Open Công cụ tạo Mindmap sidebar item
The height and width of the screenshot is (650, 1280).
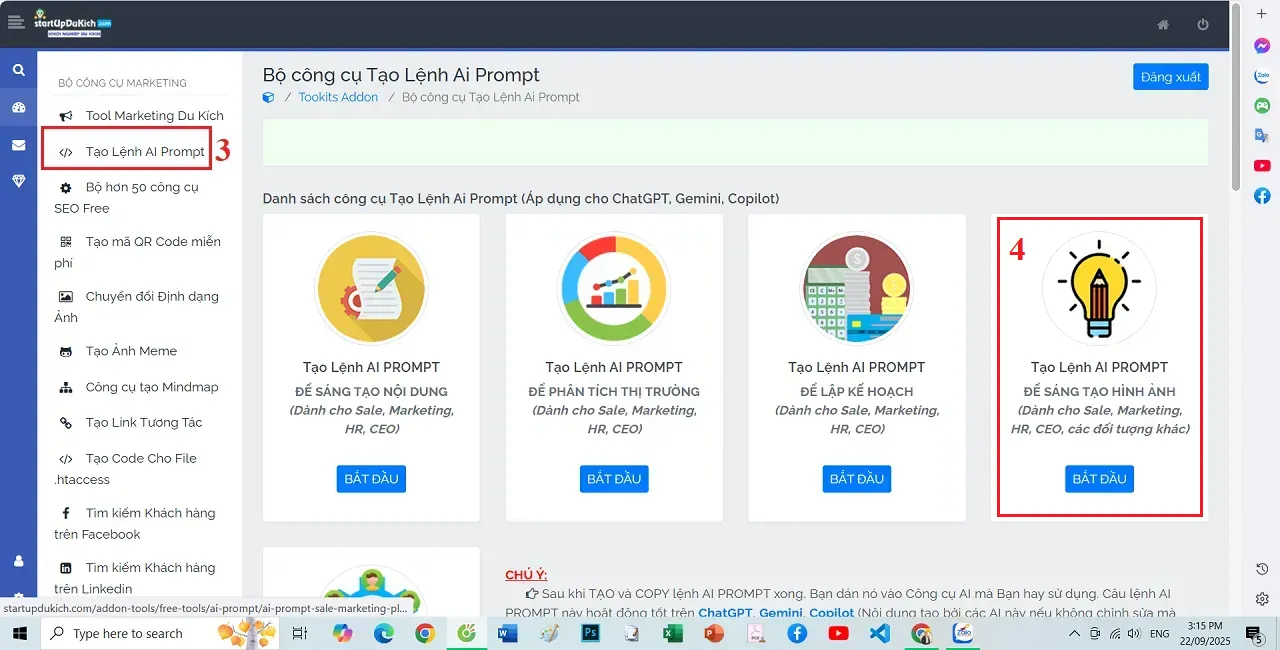click(x=151, y=387)
